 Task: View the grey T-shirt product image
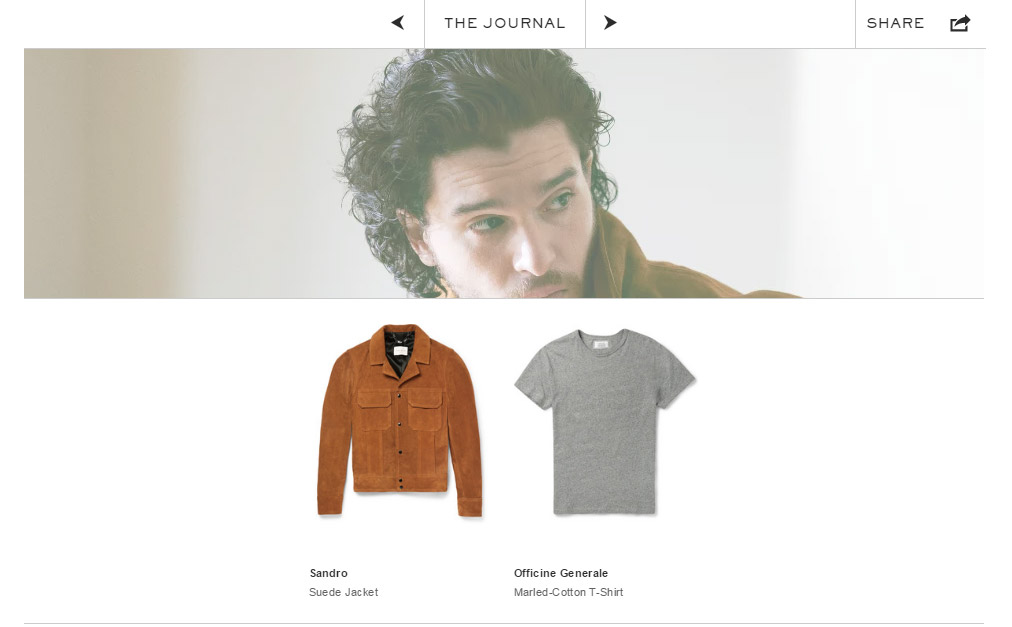click(x=605, y=422)
